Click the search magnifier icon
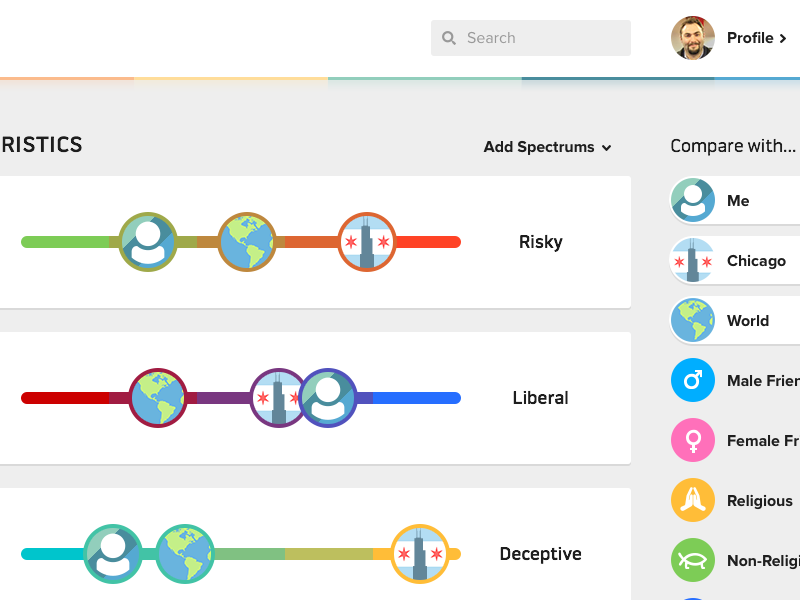This screenshot has width=800, height=600. click(449, 38)
